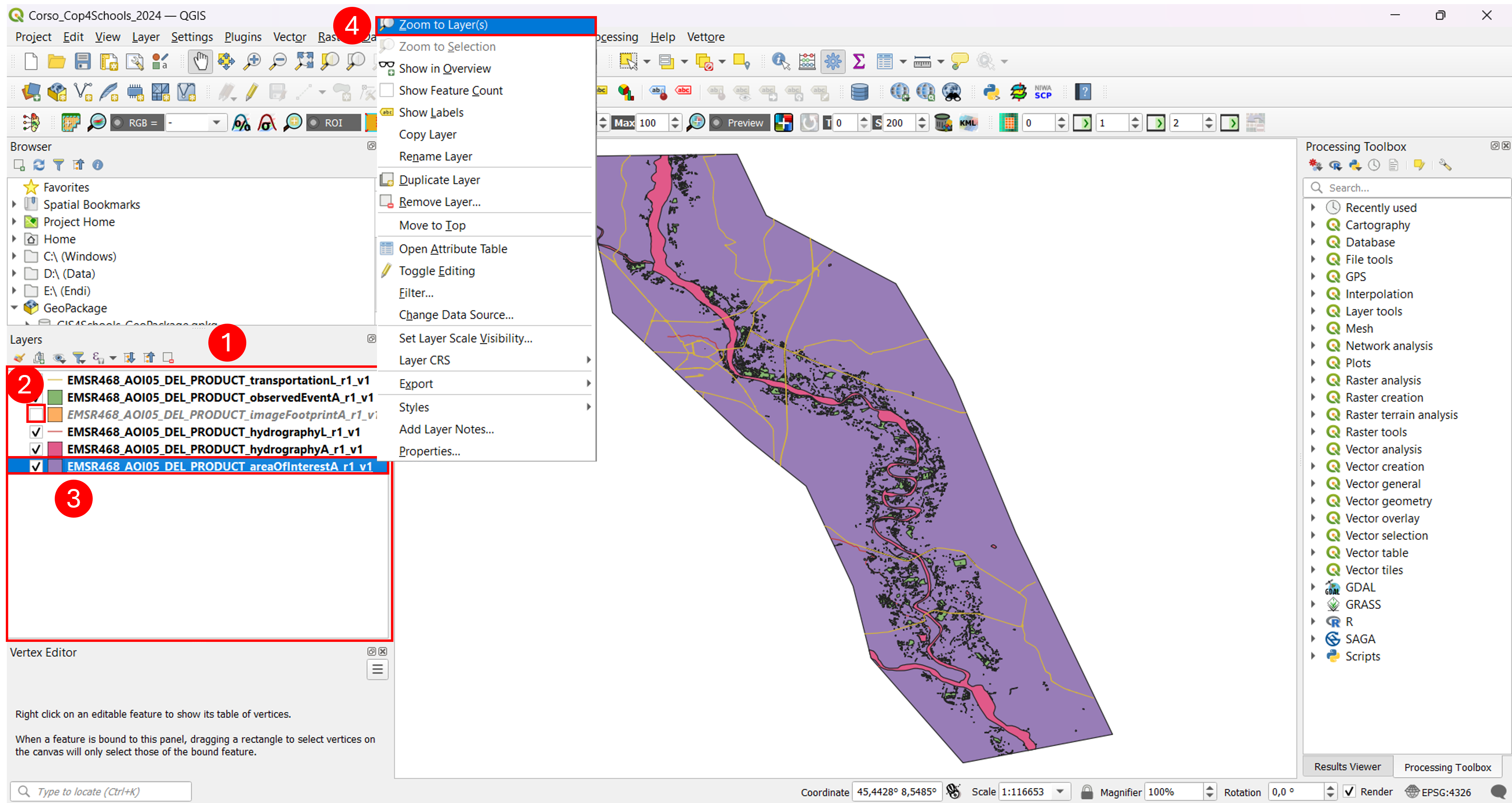The width and height of the screenshot is (1512, 803).
Task: Open the Python console icon
Action: [991, 92]
